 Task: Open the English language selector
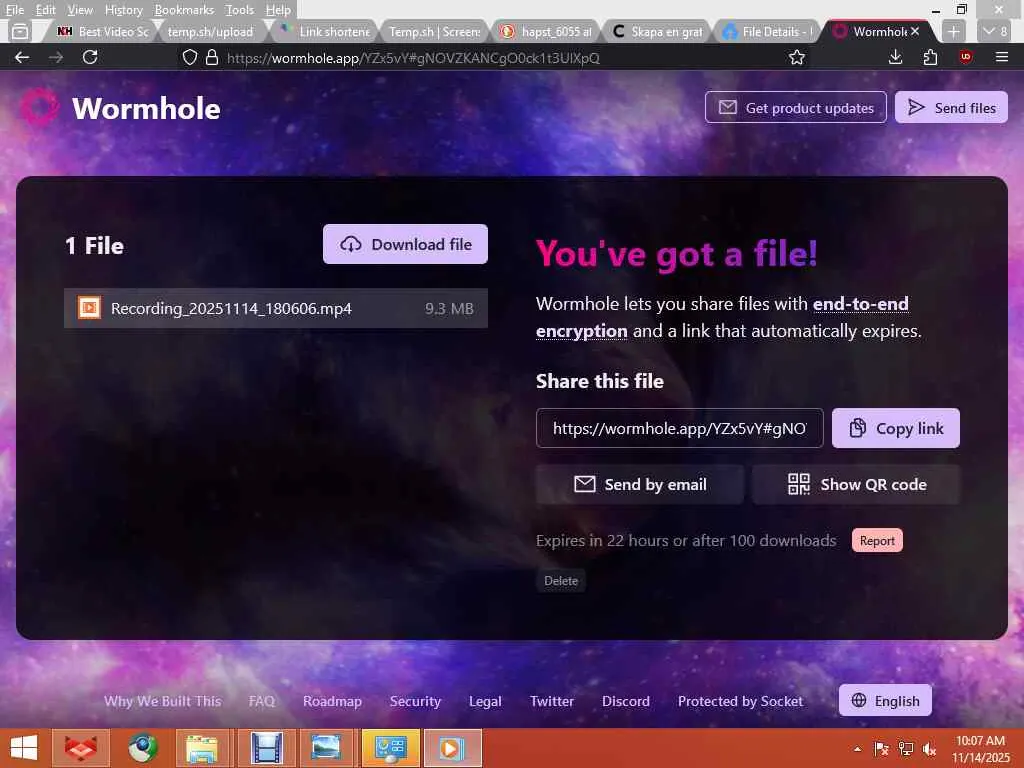(885, 700)
